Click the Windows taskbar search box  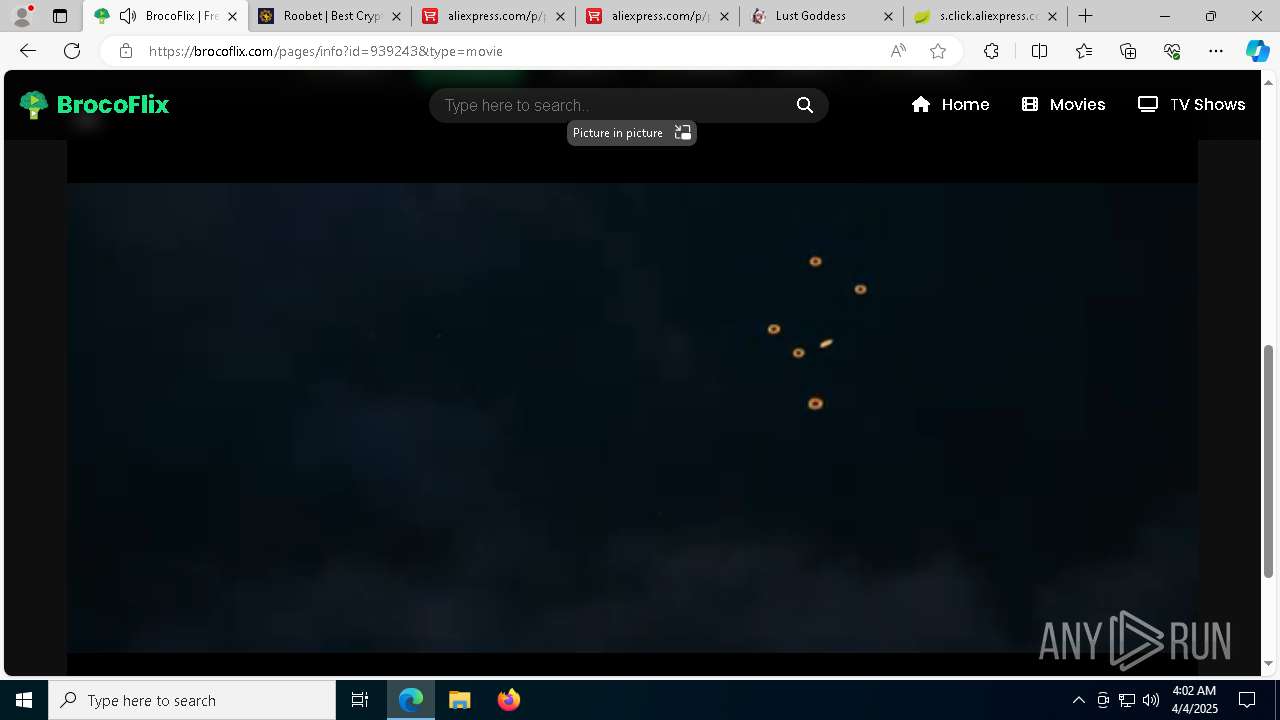pos(192,700)
